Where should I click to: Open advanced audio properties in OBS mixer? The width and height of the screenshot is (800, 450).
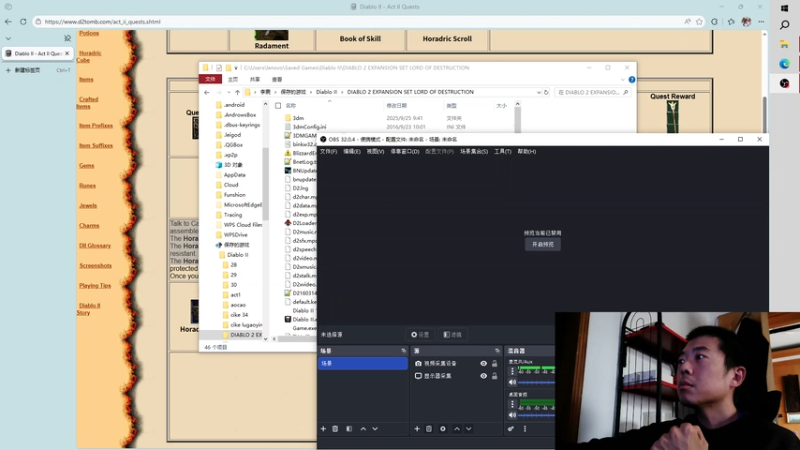click(511, 429)
